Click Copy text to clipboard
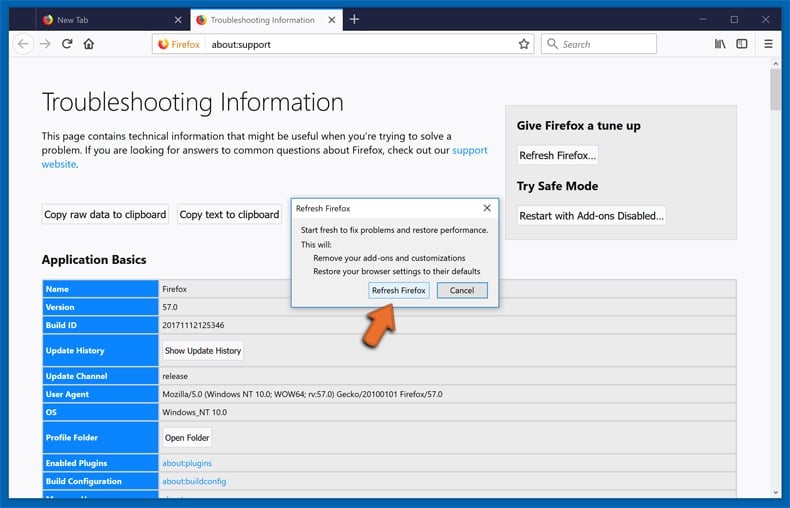This screenshot has height=508, width=790. (229, 214)
